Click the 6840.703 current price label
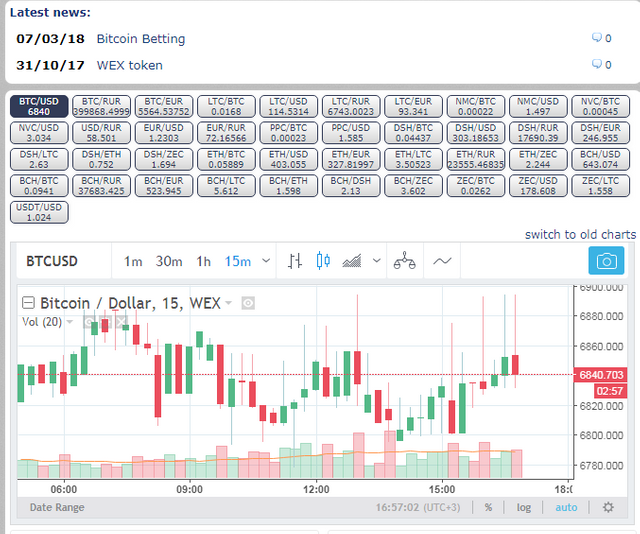This screenshot has width=640, height=534. 601,375
